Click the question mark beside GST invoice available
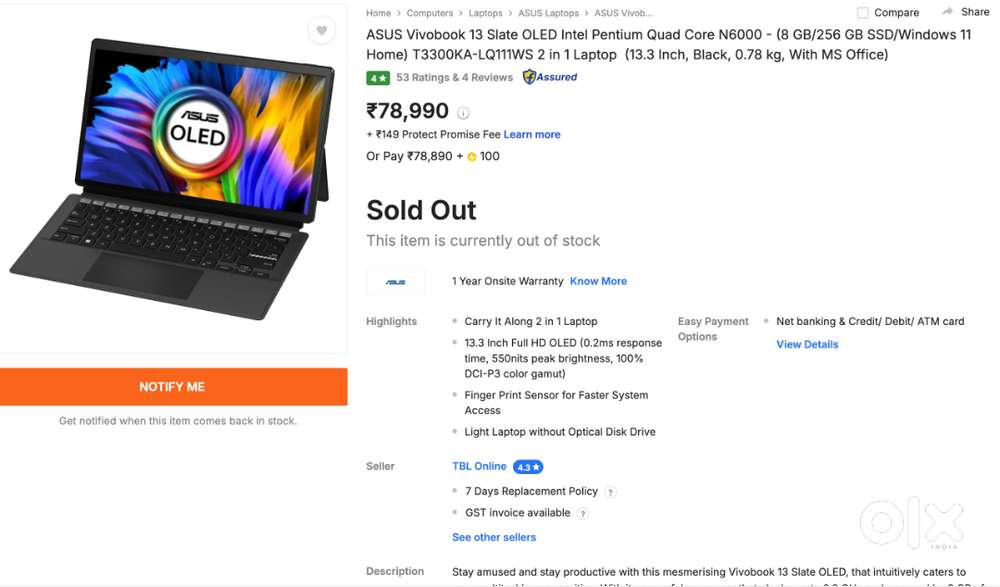1000x587 pixels. click(x=584, y=512)
